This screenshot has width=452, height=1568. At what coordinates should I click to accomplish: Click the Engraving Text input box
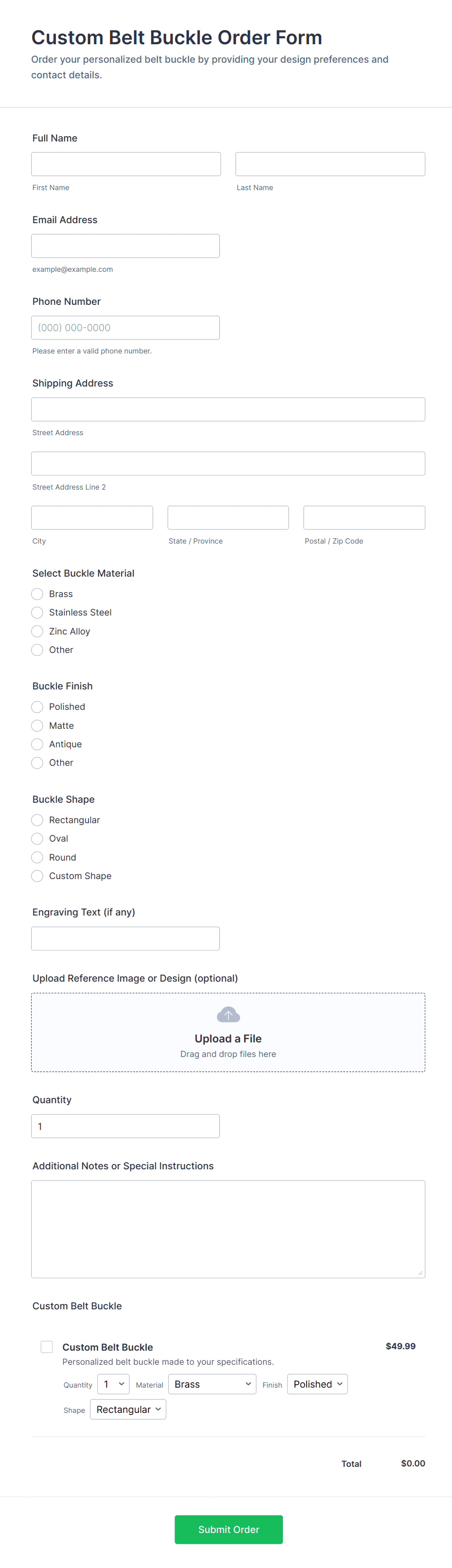[125, 938]
